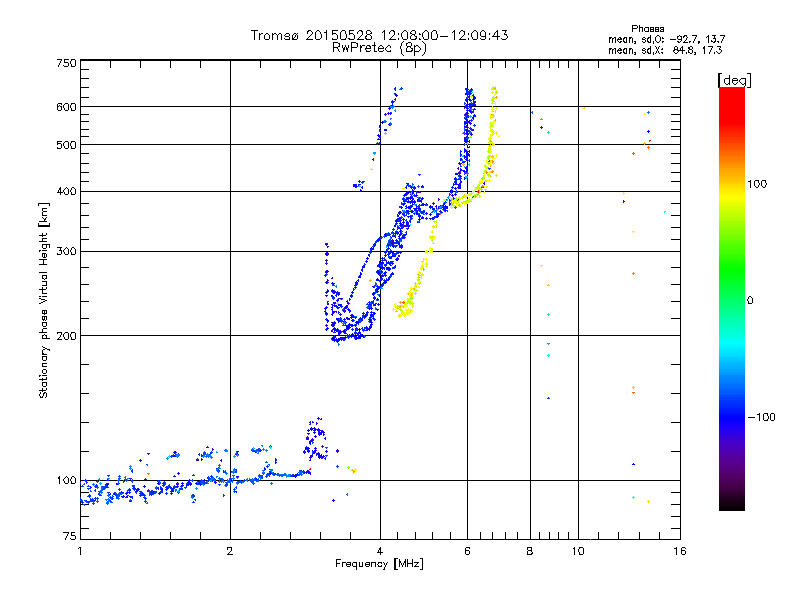
Task: Click the x-axis tick label "2"
Action: pyautogui.click(x=230, y=551)
